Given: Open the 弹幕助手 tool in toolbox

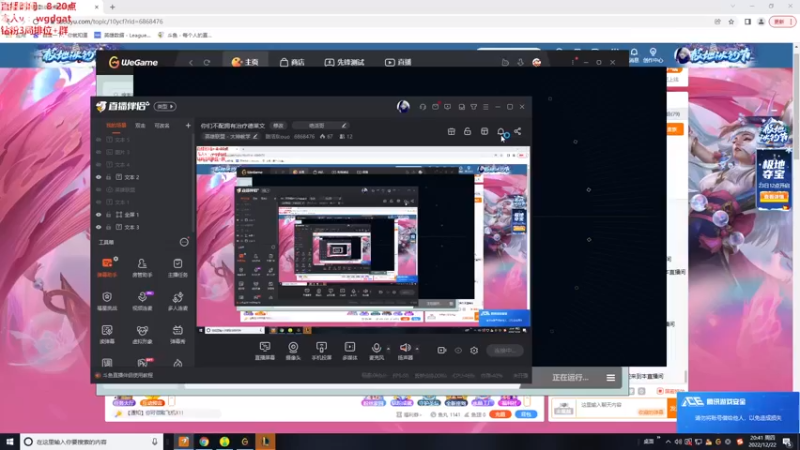Looking at the screenshot, I should 107,267.
